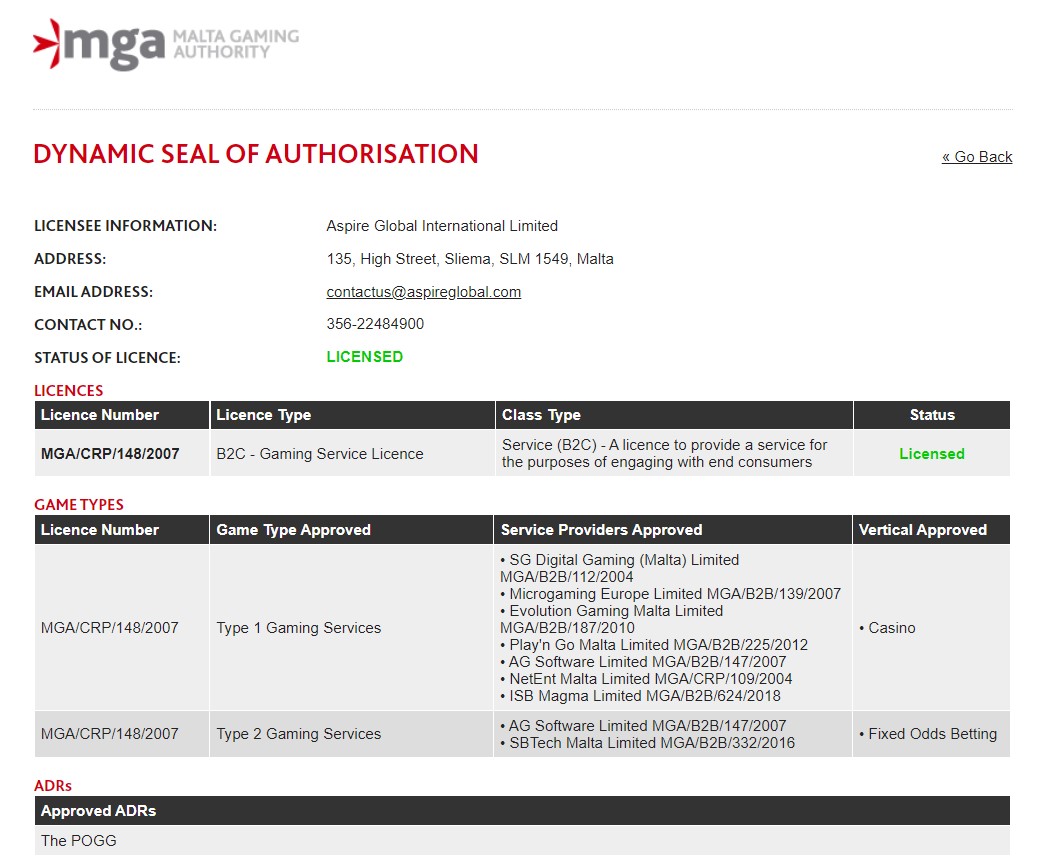Click the green Licensed status cell
This screenshot has height=868, width=1044.
[x=931, y=454]
